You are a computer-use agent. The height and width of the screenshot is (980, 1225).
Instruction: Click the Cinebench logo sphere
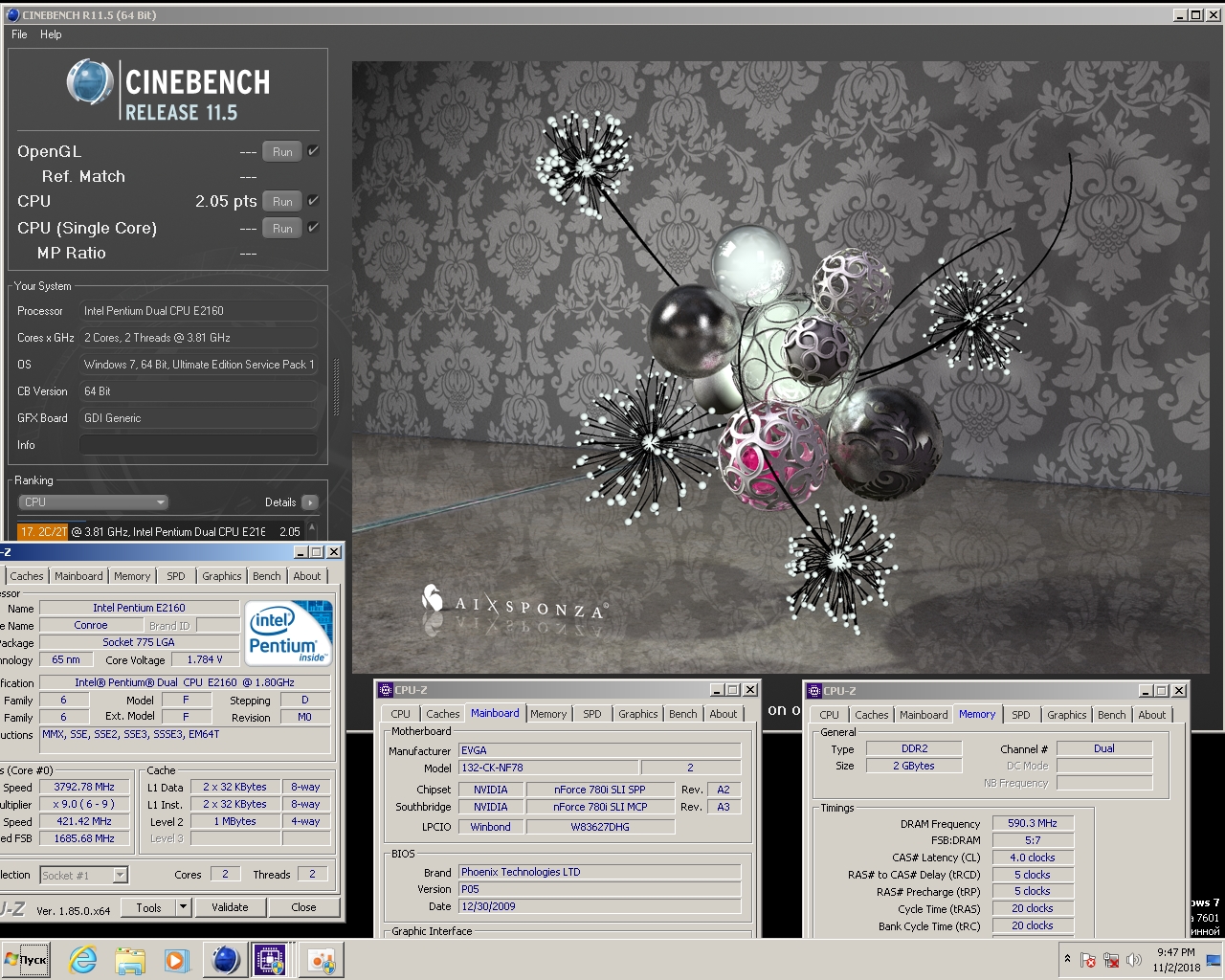click(90, 82)
